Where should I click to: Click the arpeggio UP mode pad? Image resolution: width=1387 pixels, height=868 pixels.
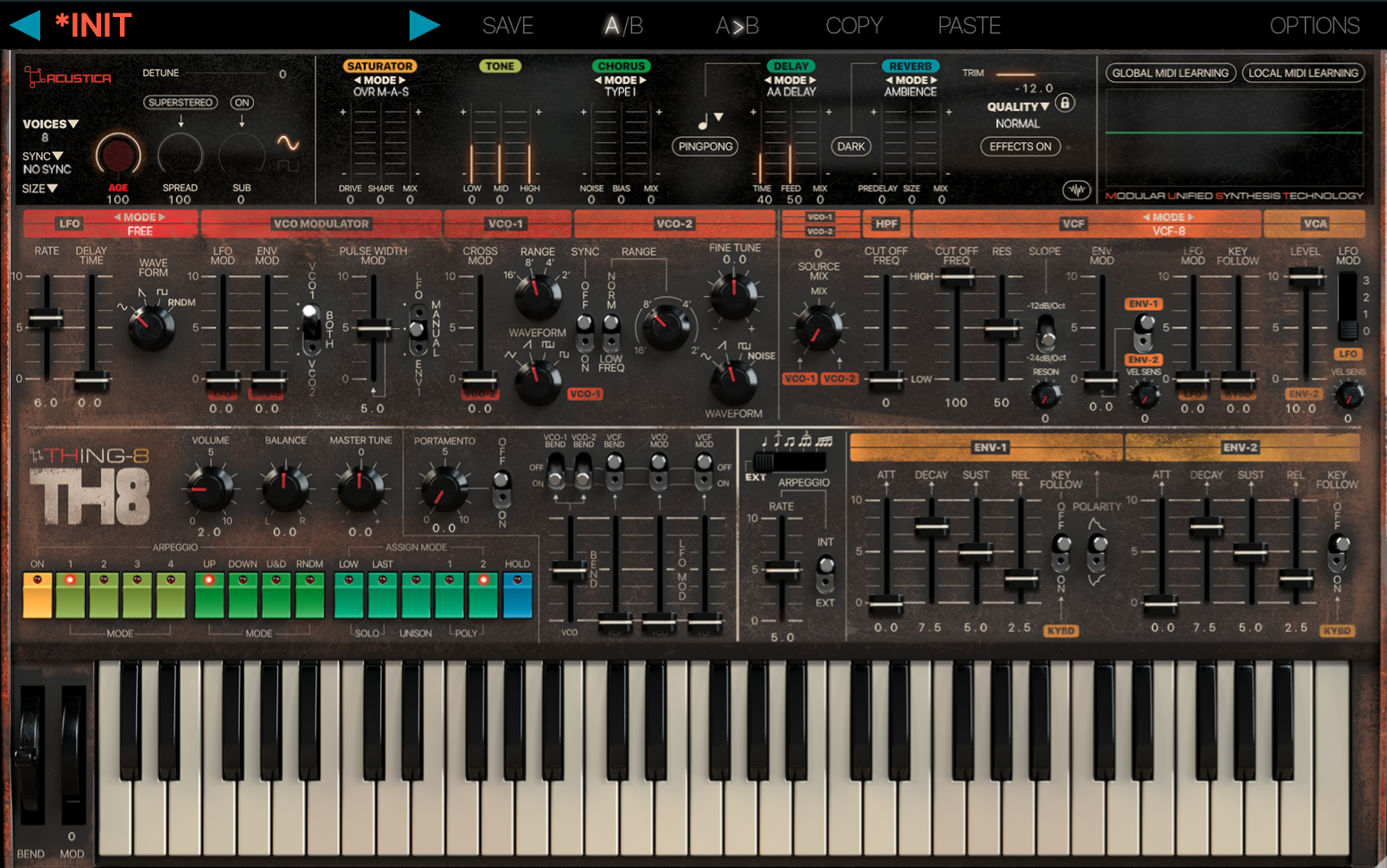click(x=209, y=595)
